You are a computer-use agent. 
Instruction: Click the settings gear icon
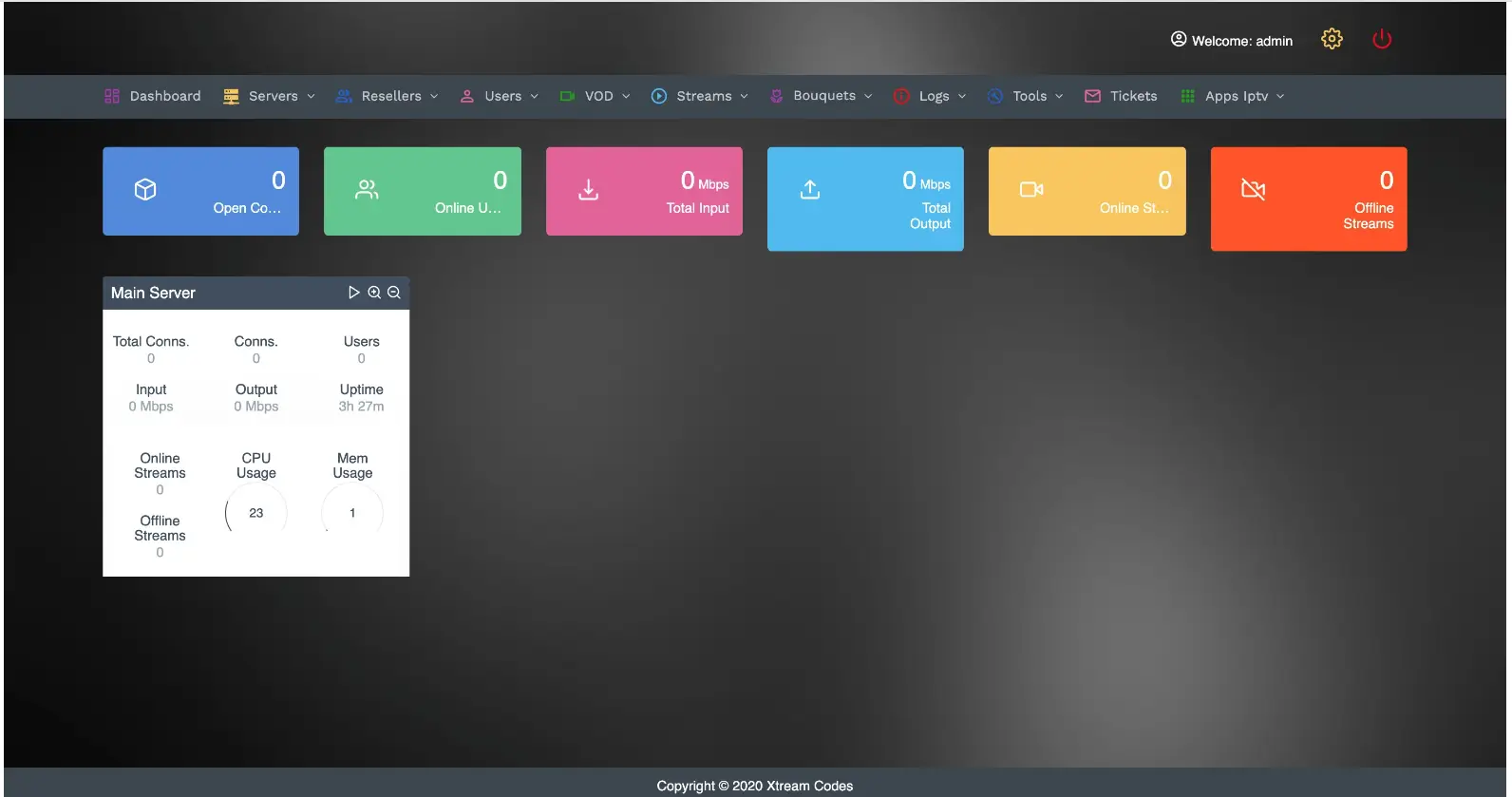click(1332, 39)
